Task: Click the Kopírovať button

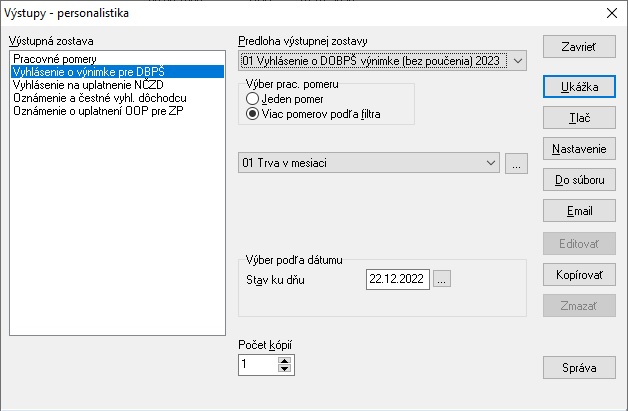Action: 579,275
